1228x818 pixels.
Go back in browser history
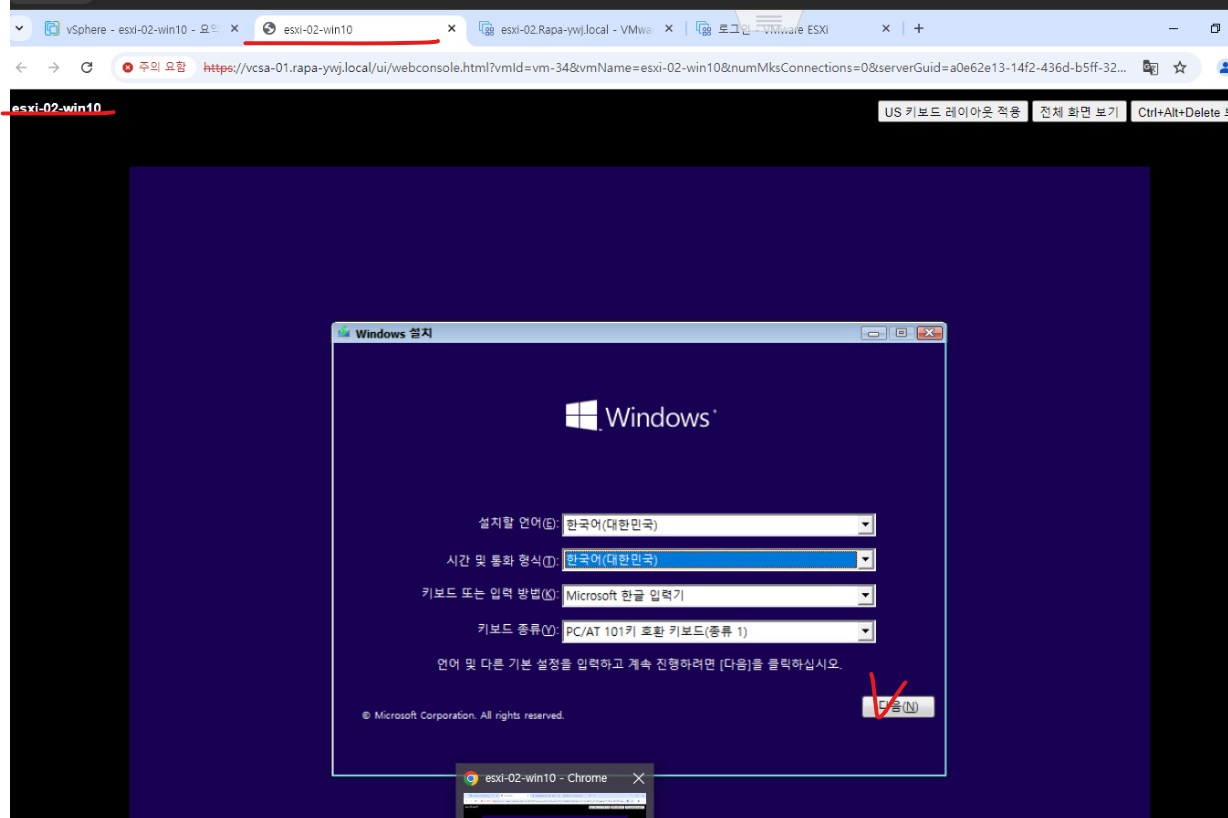pyautogui.click(x=21, y=67)
